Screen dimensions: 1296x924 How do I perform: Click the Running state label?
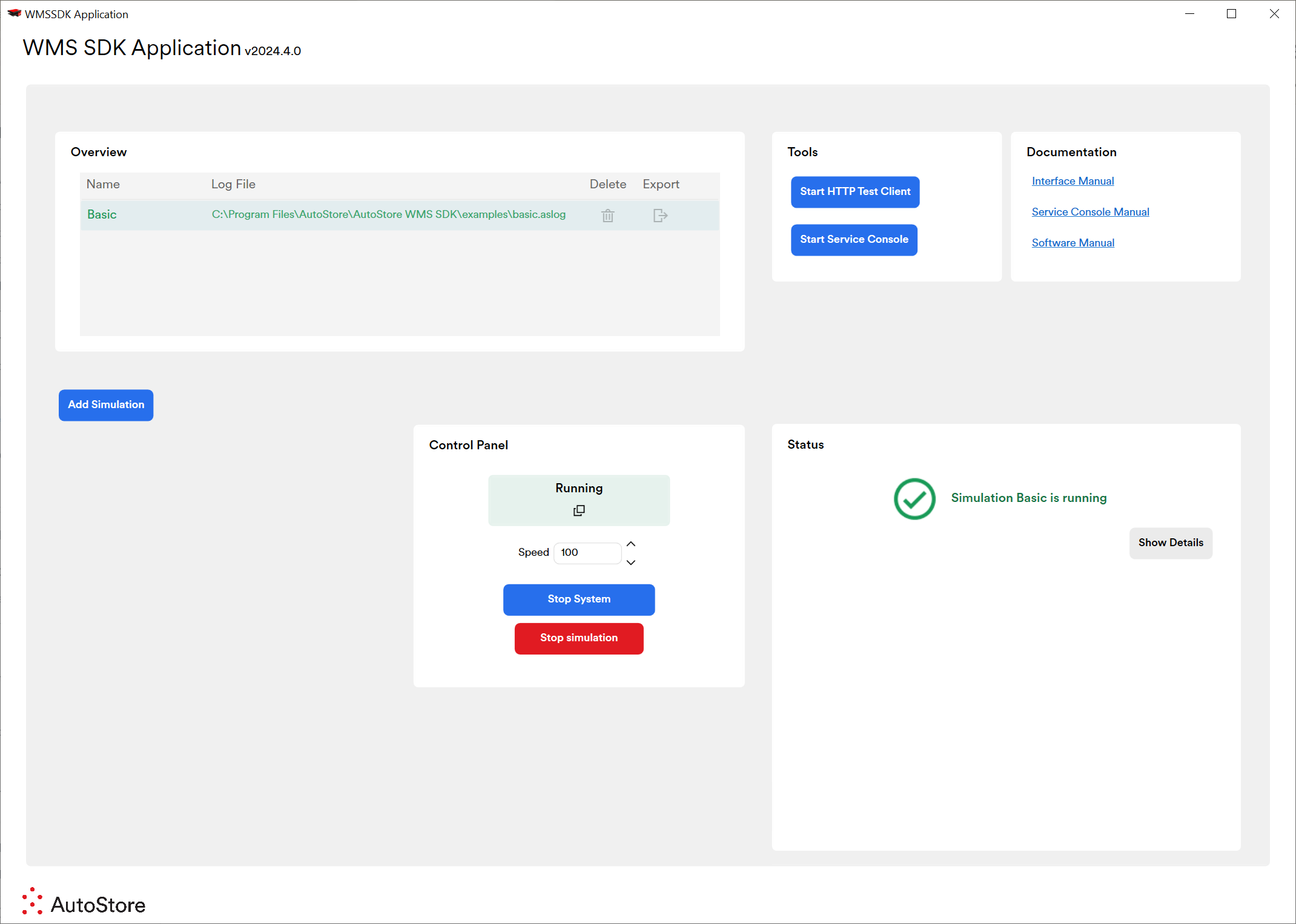pos(579,489)
